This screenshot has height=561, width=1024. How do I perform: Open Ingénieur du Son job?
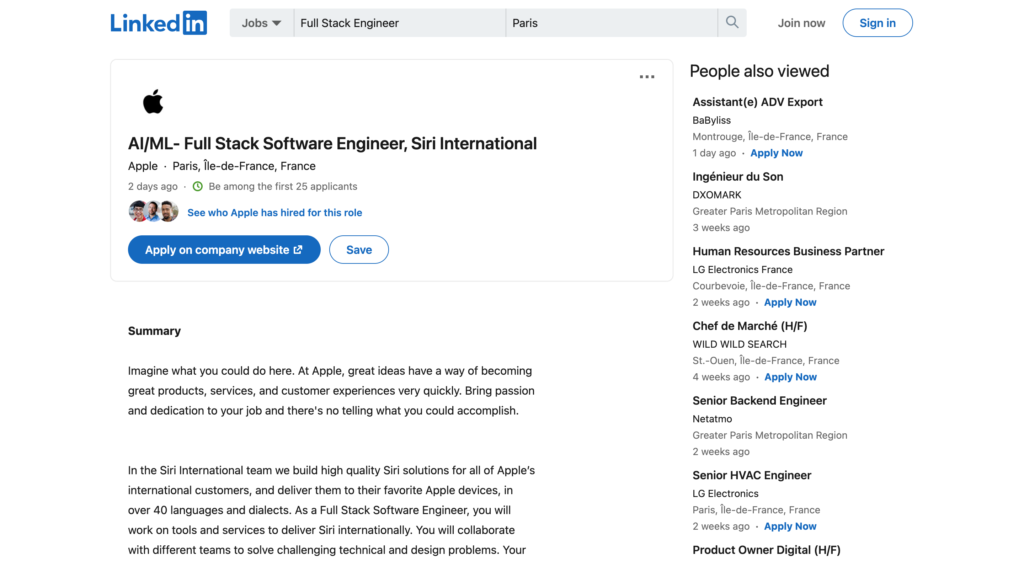pos(737,176)
